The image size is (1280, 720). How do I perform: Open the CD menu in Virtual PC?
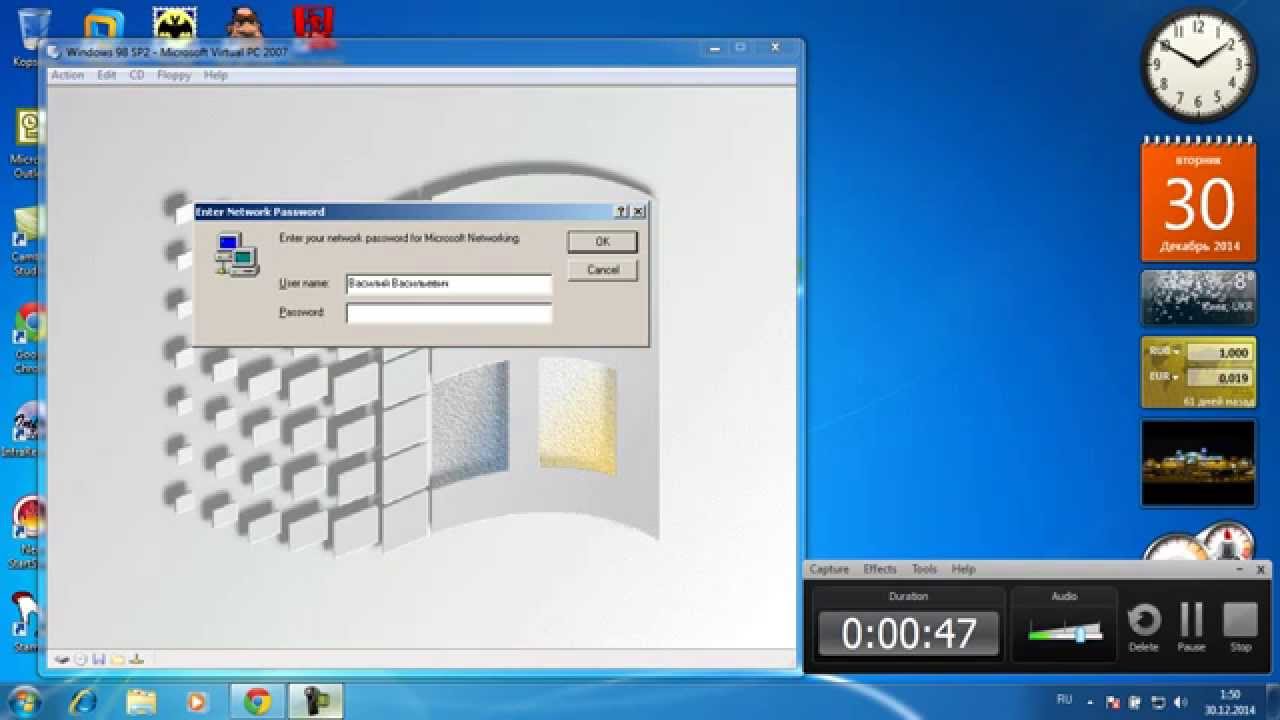point(137,75)
